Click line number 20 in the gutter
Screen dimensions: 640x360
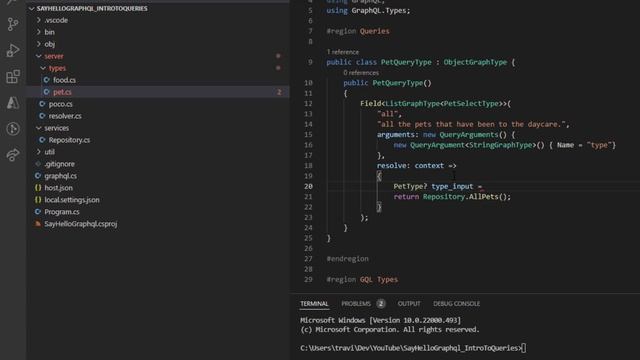(x=308, y=187)
